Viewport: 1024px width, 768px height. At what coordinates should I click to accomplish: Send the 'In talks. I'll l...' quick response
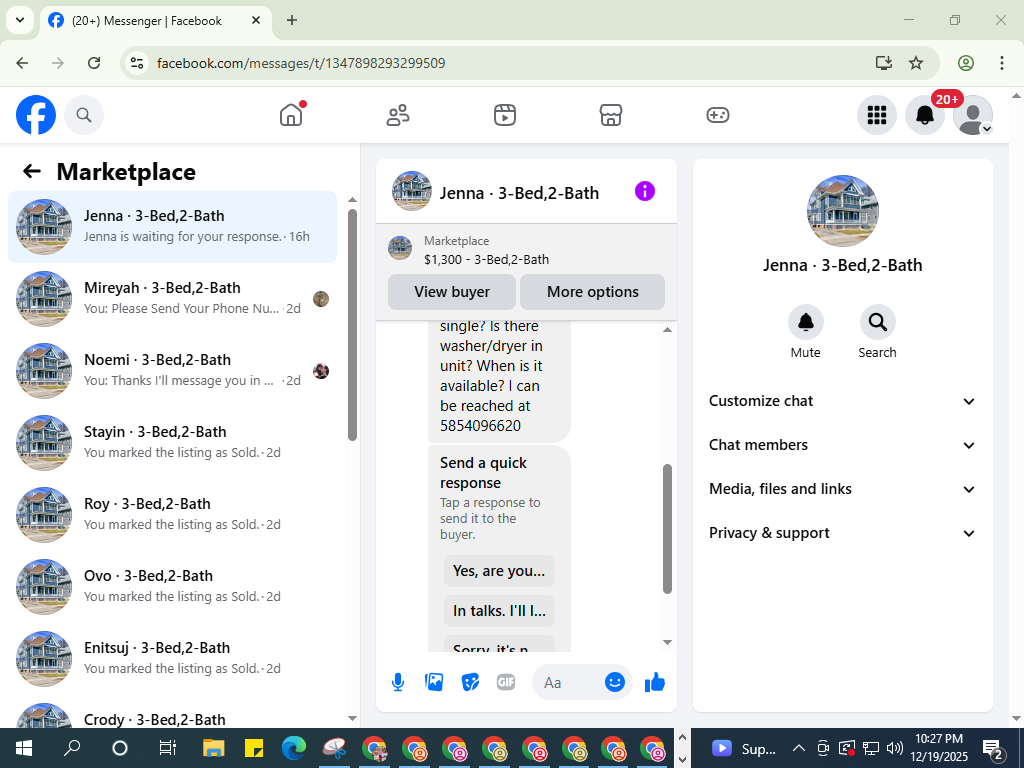pyautogui.click(x=499, y=611)
